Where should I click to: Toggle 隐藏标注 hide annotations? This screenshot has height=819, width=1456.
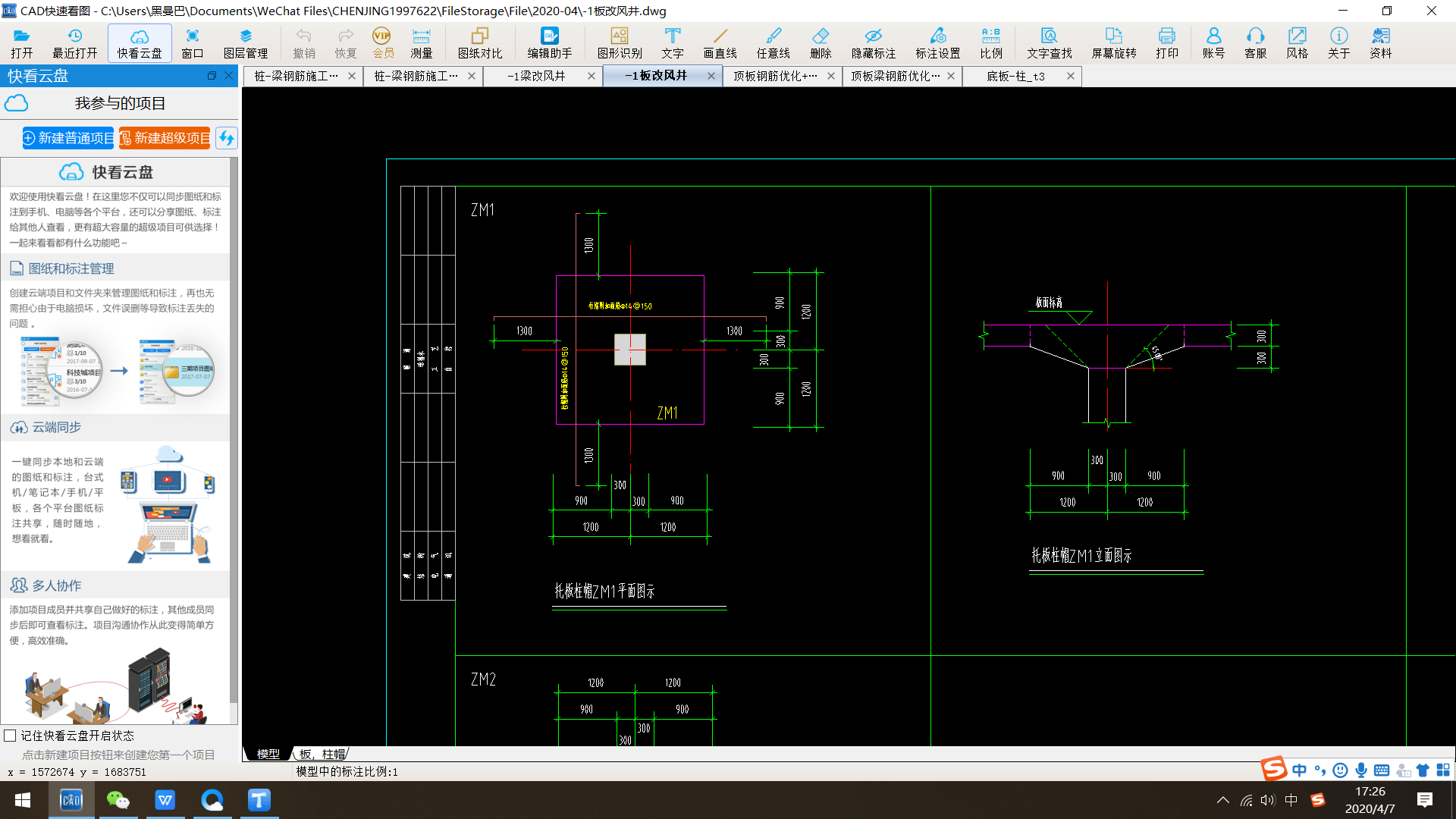tap(874, 43)
